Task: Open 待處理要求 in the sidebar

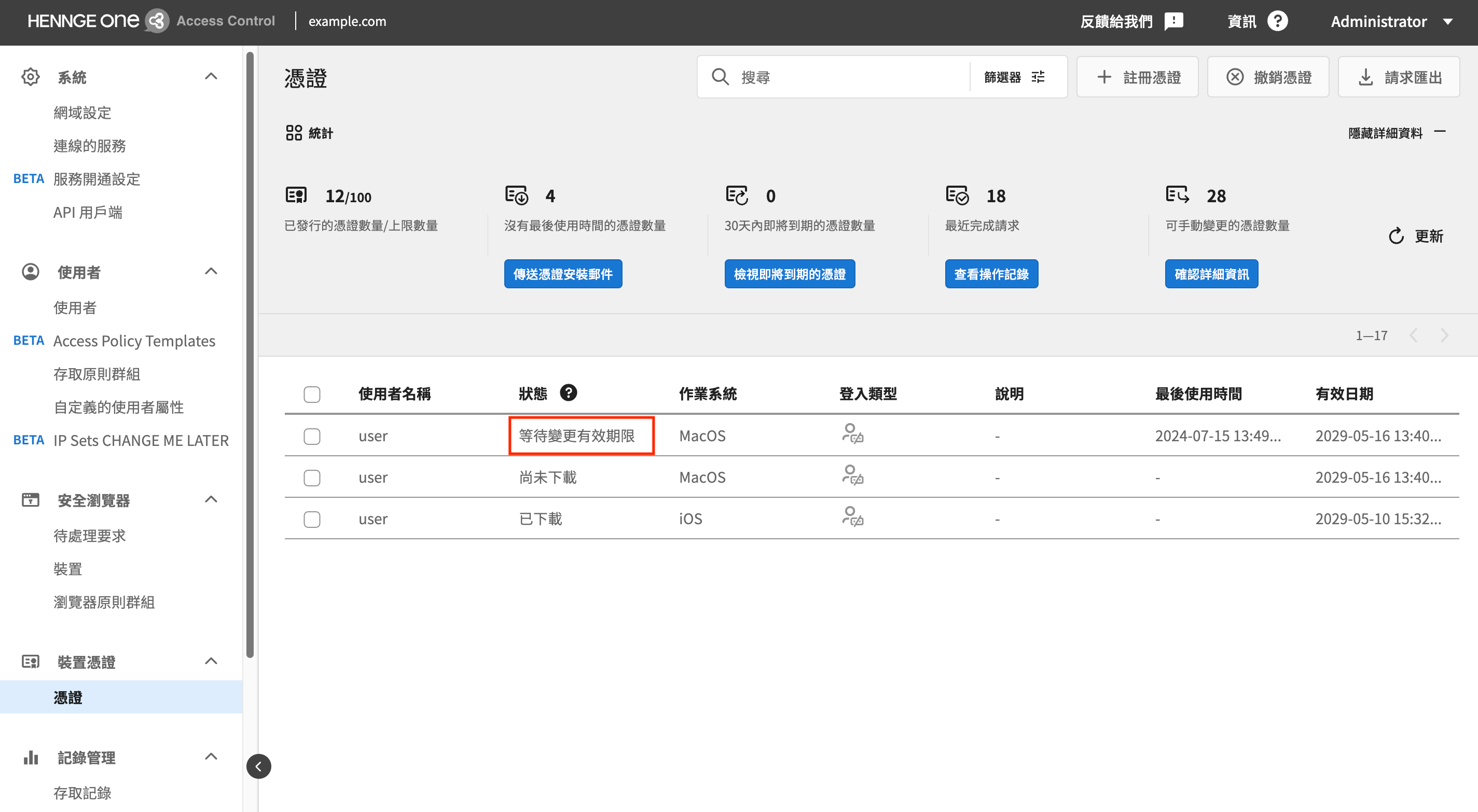Action: [x=90, y=536]
